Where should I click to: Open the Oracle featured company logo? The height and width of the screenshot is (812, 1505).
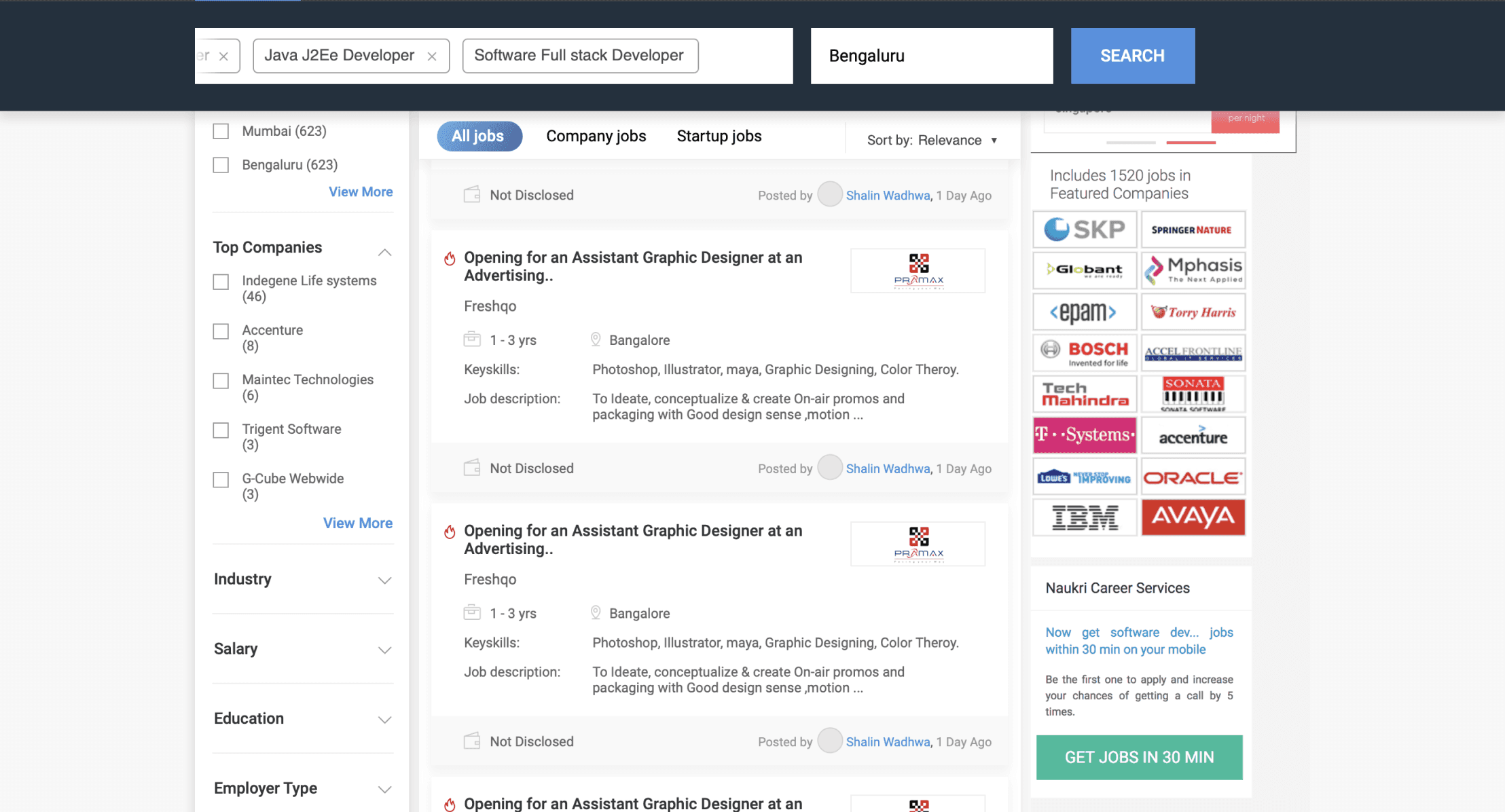pyautogui.click(x=1193, y=477)
